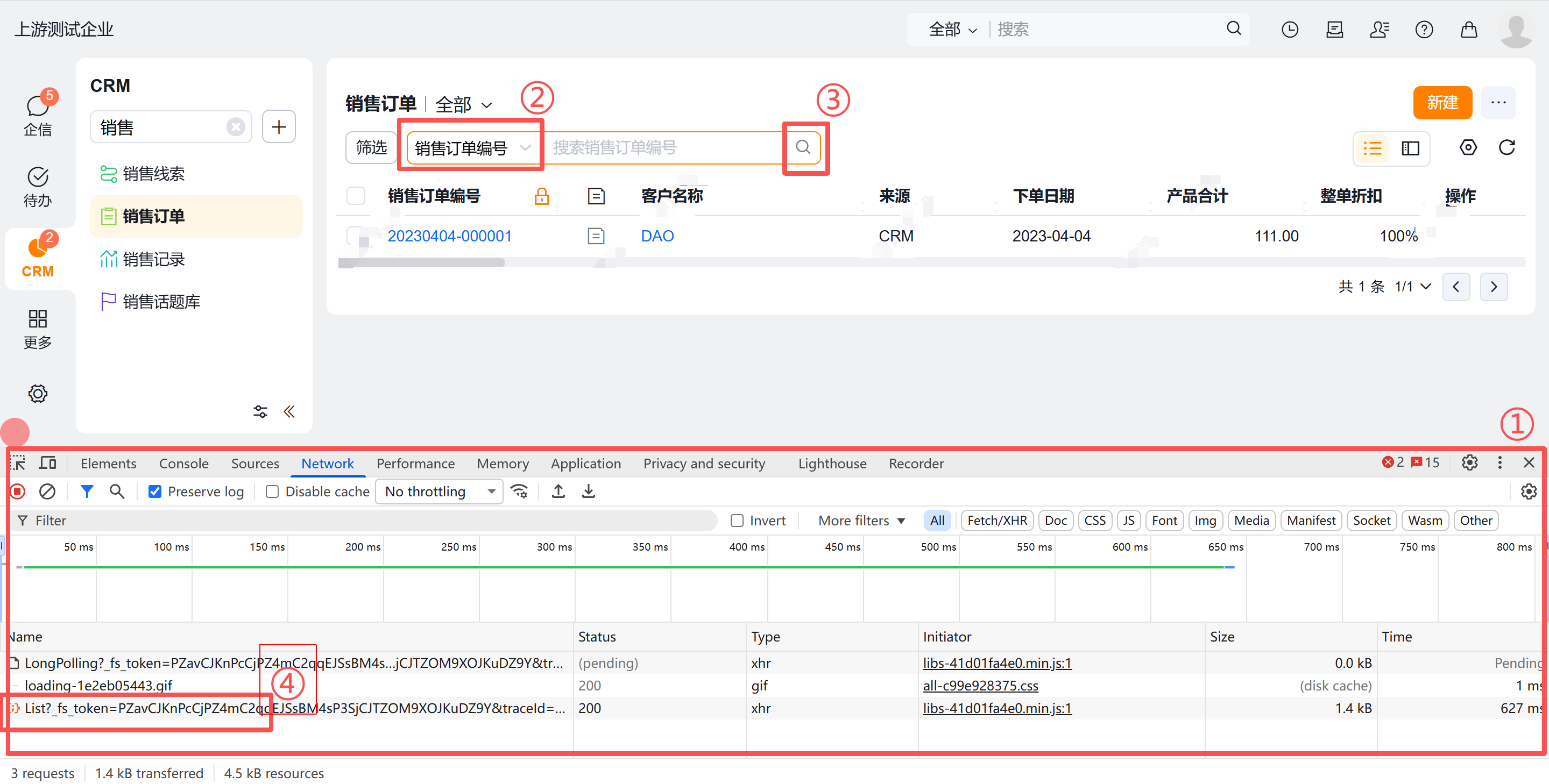Toggle the device emulation toolbar
Viewport: 1549px width, 784px height.
pos(47,462)
